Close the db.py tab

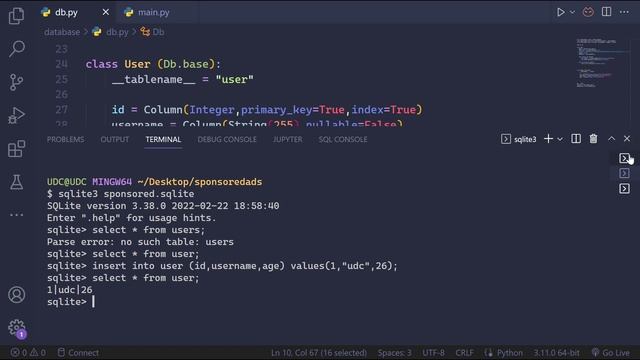pyautogui.click(x=106, y=12)
